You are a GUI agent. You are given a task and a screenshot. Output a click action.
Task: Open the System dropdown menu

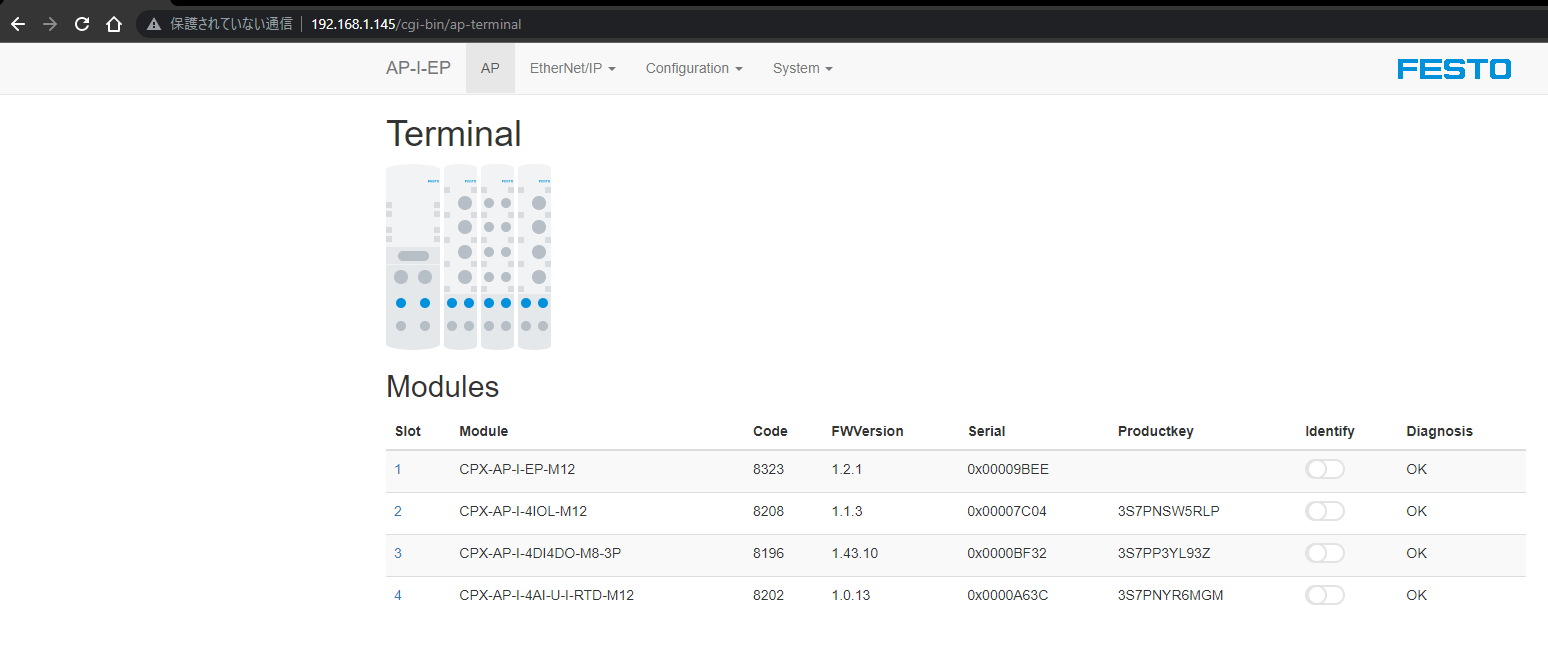802,68
